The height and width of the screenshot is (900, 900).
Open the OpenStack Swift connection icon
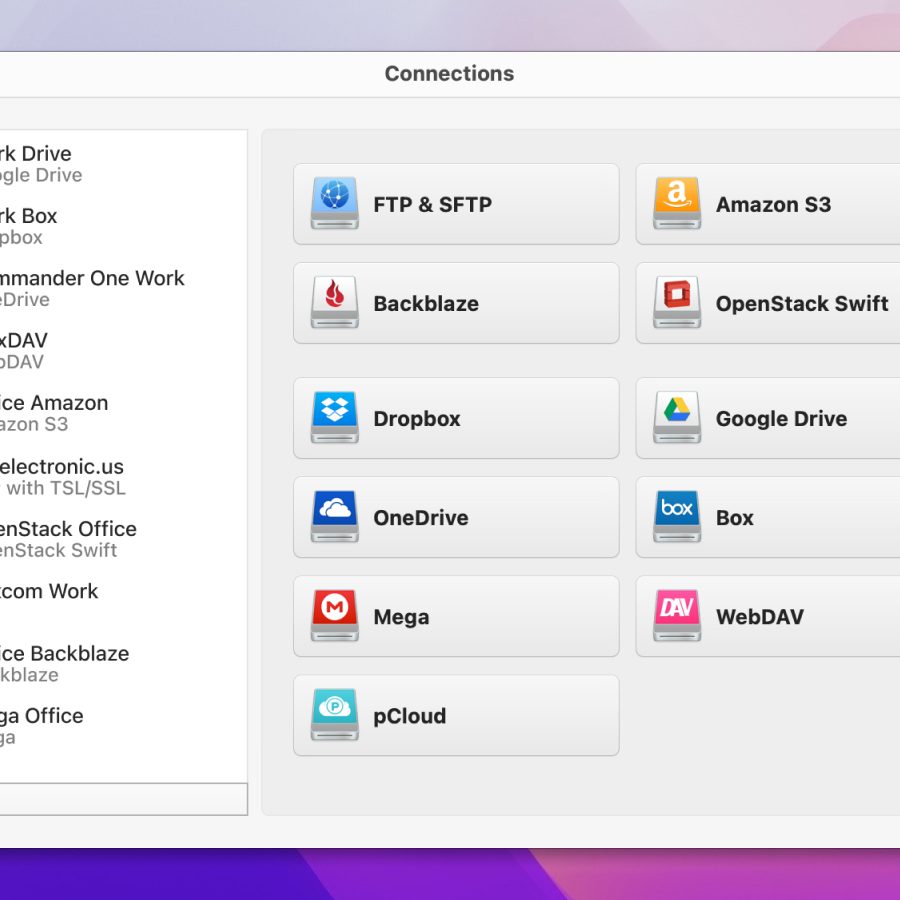coord(677,303)
